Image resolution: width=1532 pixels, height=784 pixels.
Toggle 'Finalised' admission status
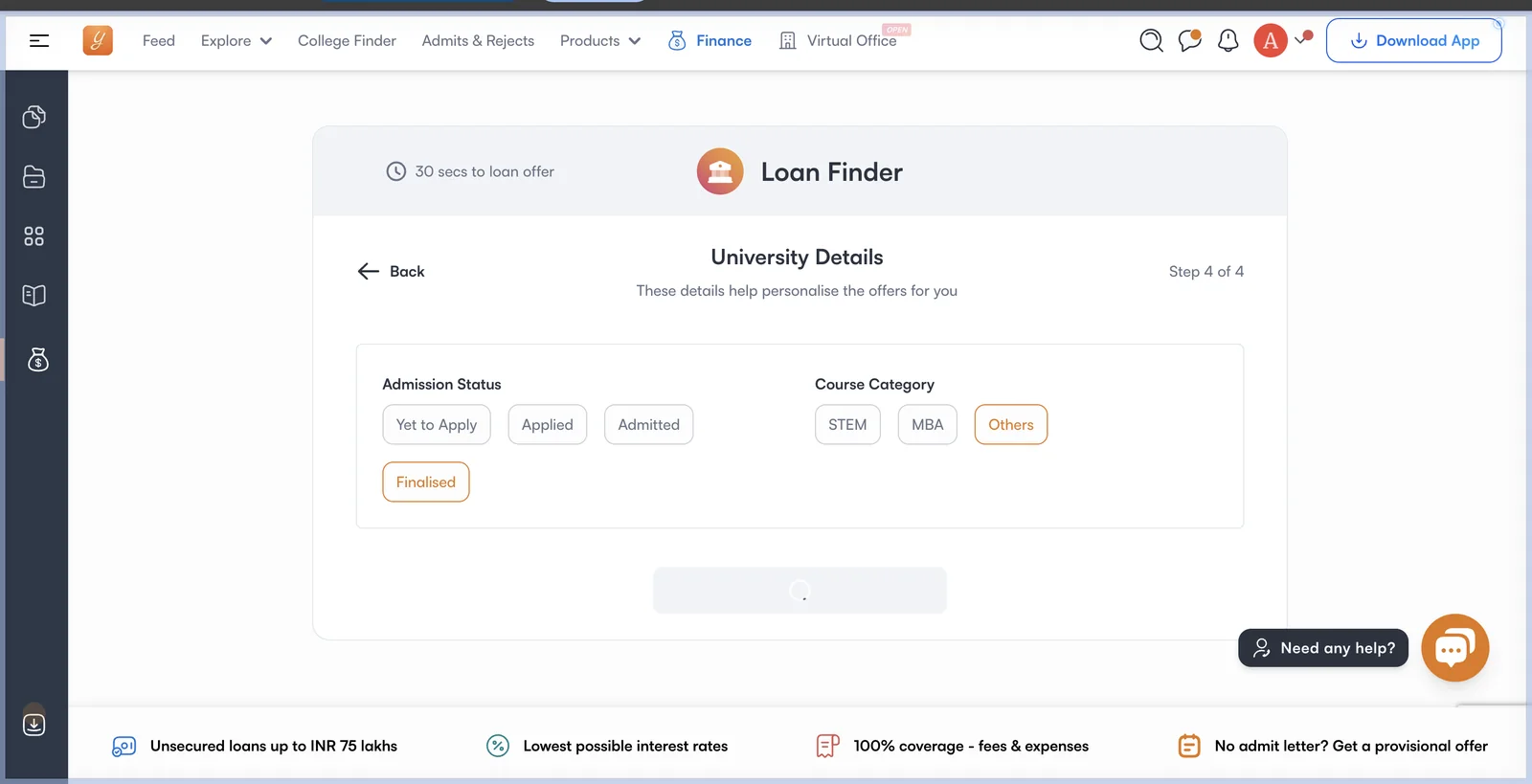click(426, 482)
